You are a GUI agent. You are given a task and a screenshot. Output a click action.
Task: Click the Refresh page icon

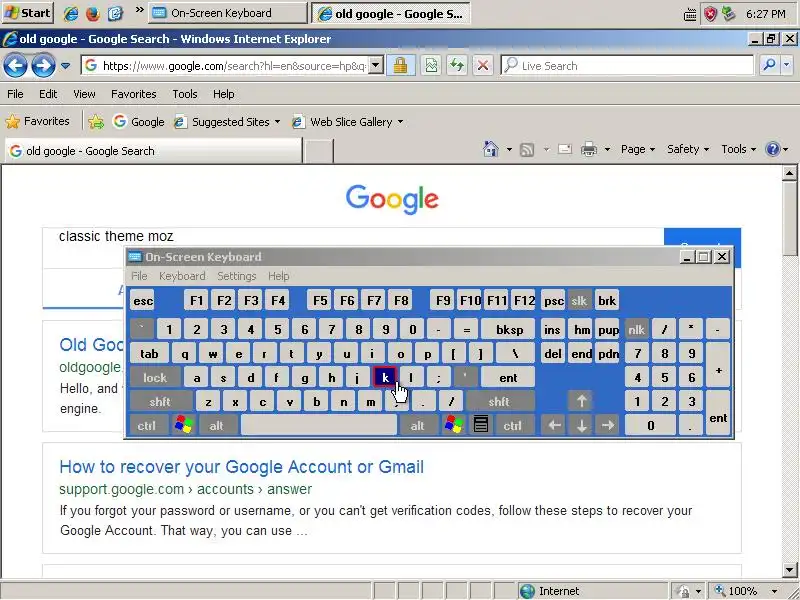pyautogui.click(x=457, y=65)
